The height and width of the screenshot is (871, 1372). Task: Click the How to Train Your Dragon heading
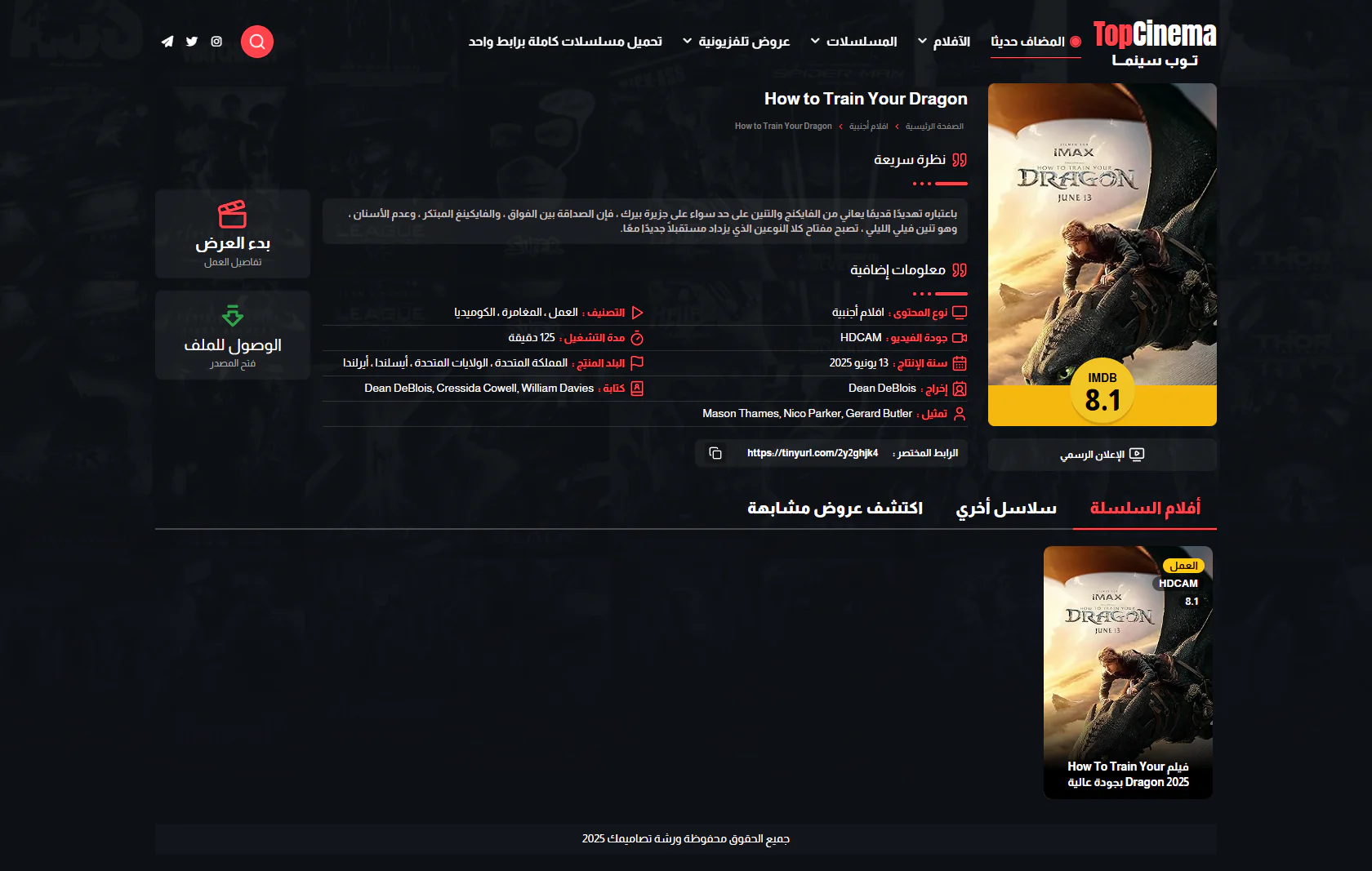[866, 99]
